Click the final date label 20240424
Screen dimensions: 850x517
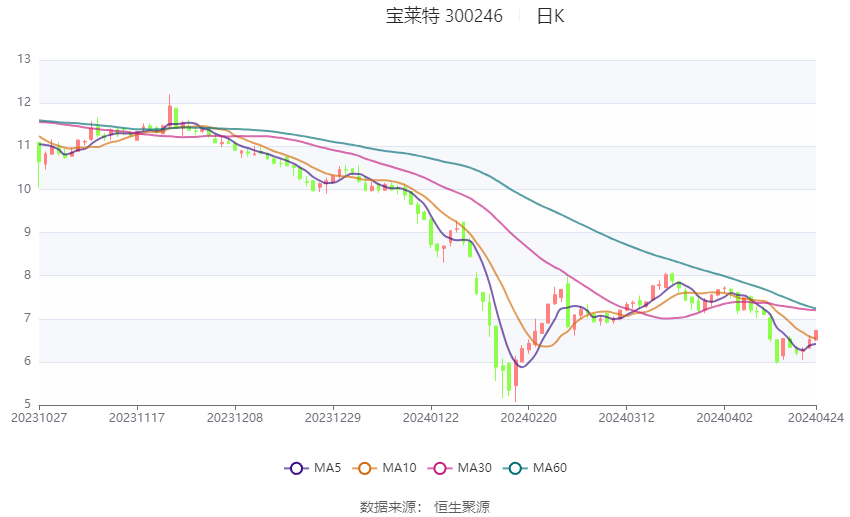coord(816,418)
